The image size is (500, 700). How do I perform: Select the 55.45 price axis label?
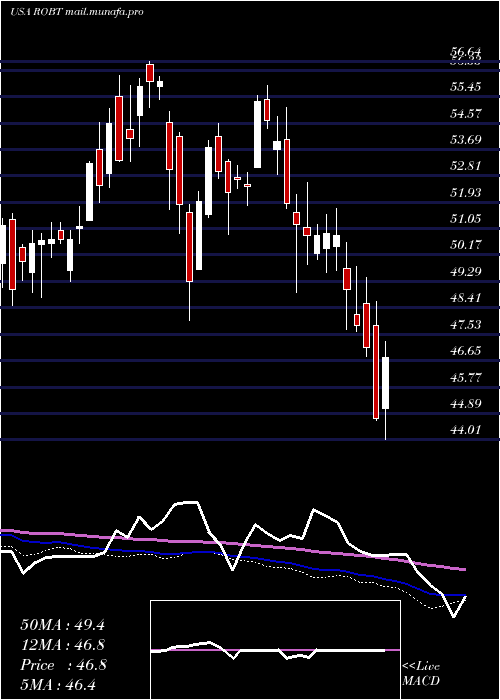[466, 87]
